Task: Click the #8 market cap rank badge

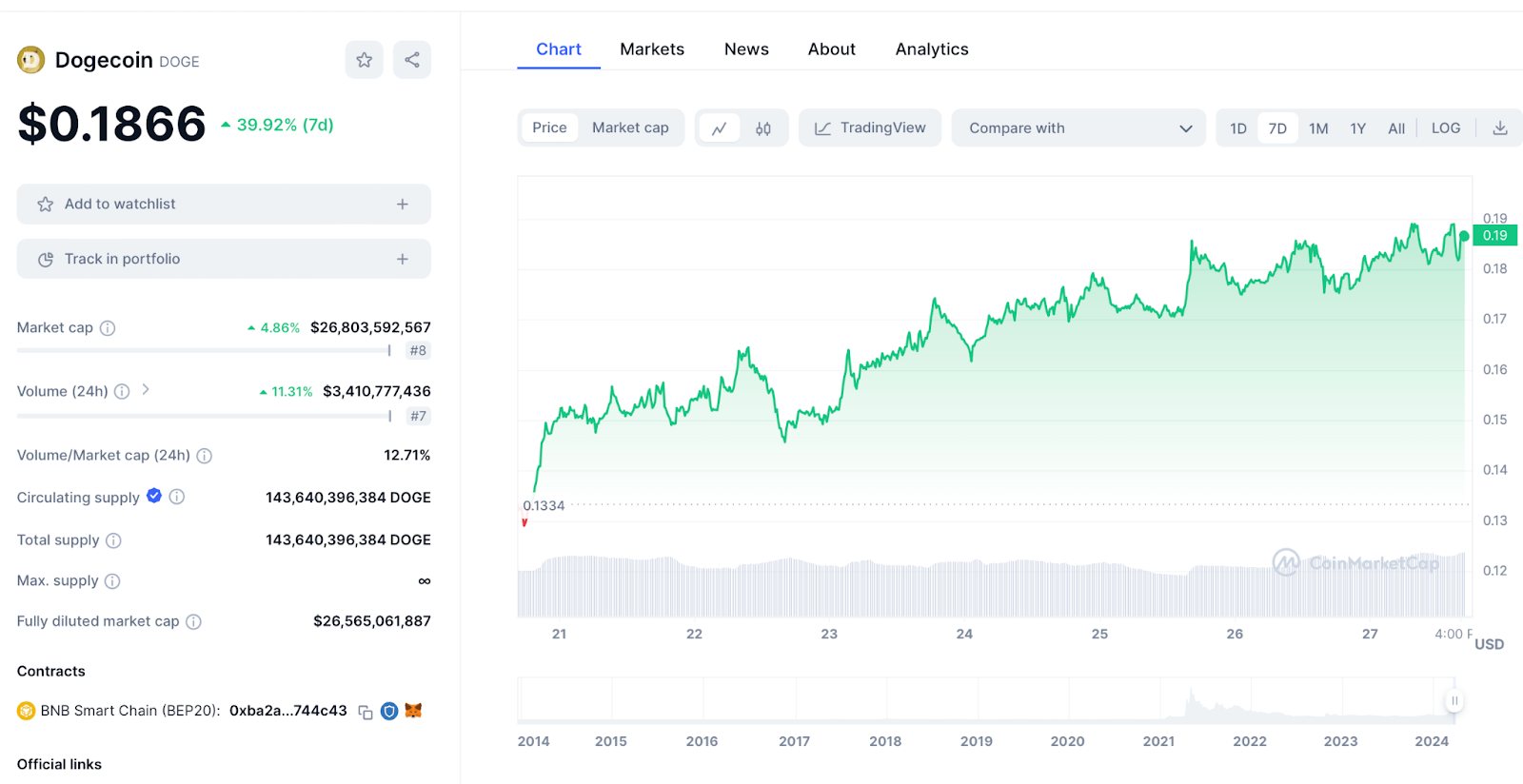Action: click(x=418, y=351)
